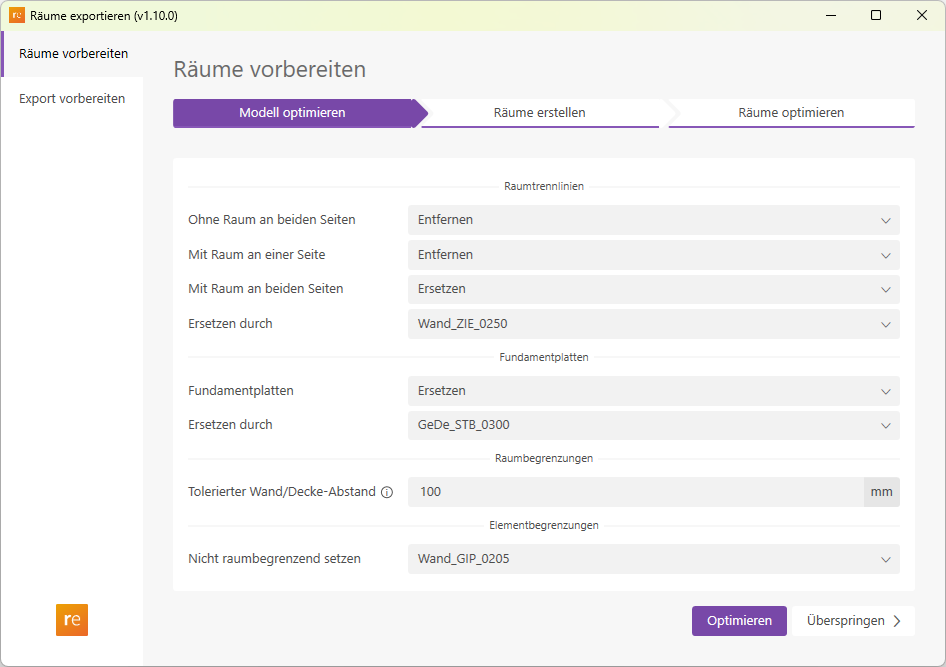Click the "mm" unit label
946x667 pixels.
pyautogui.click(x=881, y=491)
